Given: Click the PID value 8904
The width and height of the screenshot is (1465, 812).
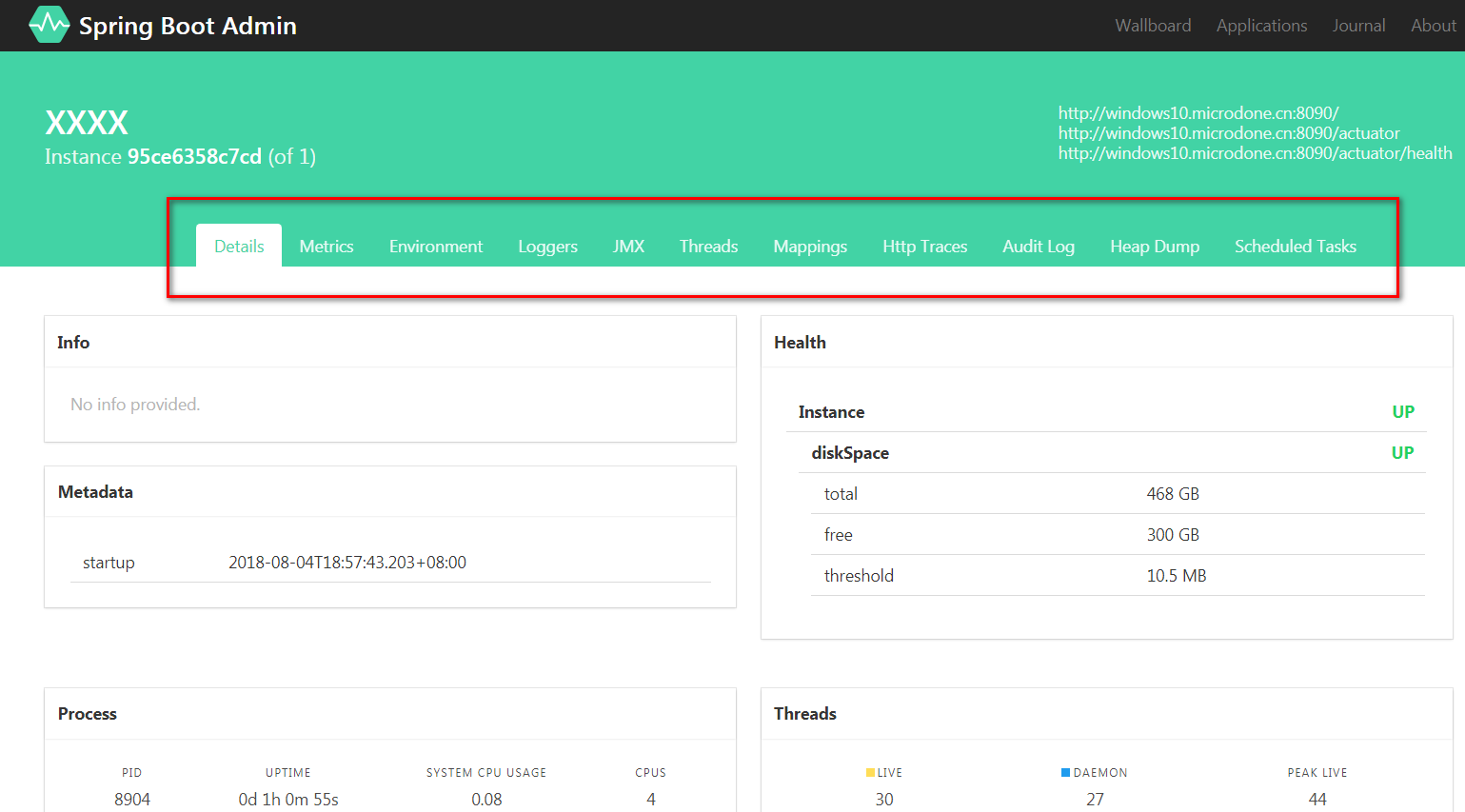Looking at the screenshot, I should [132, 799].
